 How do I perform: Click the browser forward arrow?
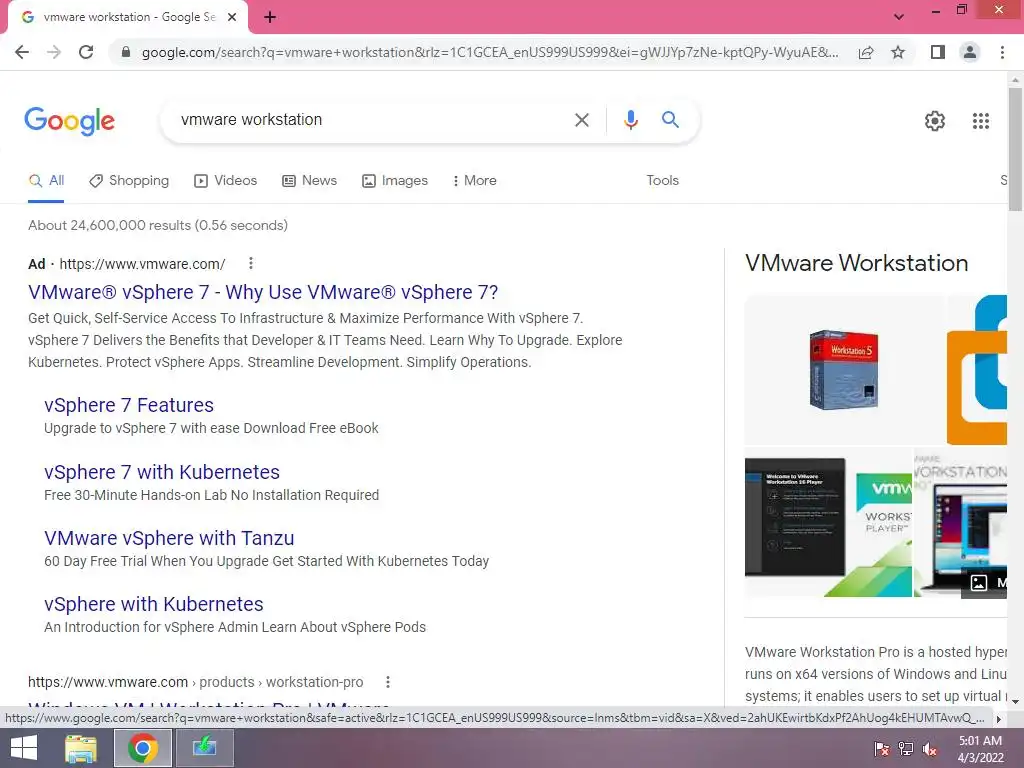coord(54,52)
